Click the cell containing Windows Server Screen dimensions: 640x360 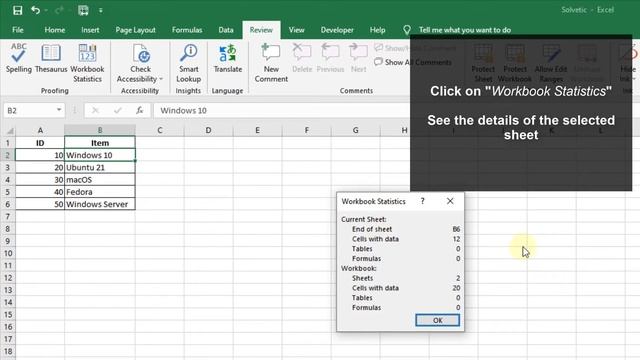pos(100,204)
